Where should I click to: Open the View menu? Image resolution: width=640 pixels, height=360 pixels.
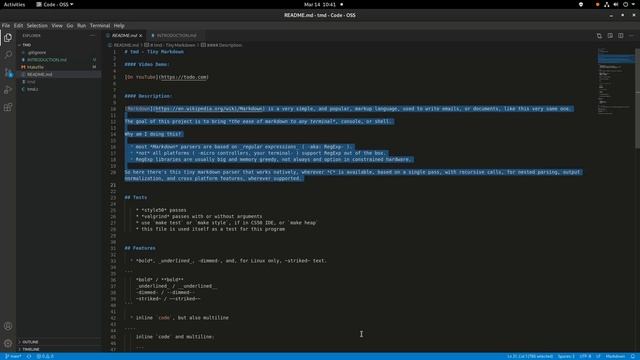tap(57, 25)
